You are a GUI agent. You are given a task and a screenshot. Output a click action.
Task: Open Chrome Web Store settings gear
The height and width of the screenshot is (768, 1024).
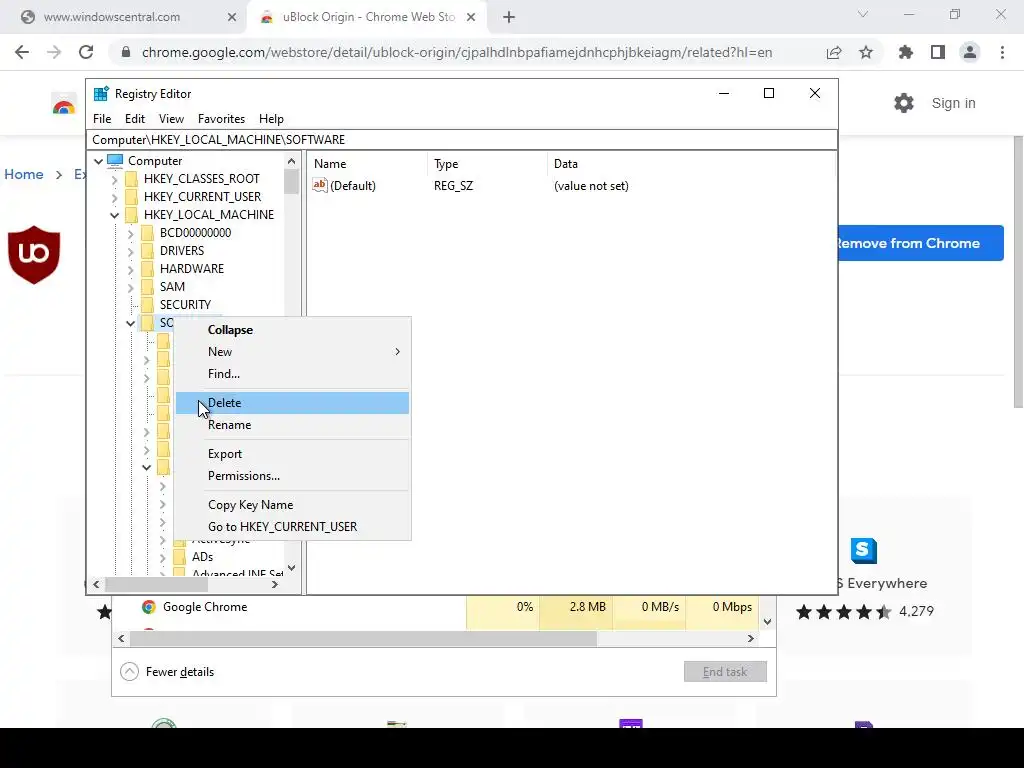pyautogui.click(x=904, y=103)
